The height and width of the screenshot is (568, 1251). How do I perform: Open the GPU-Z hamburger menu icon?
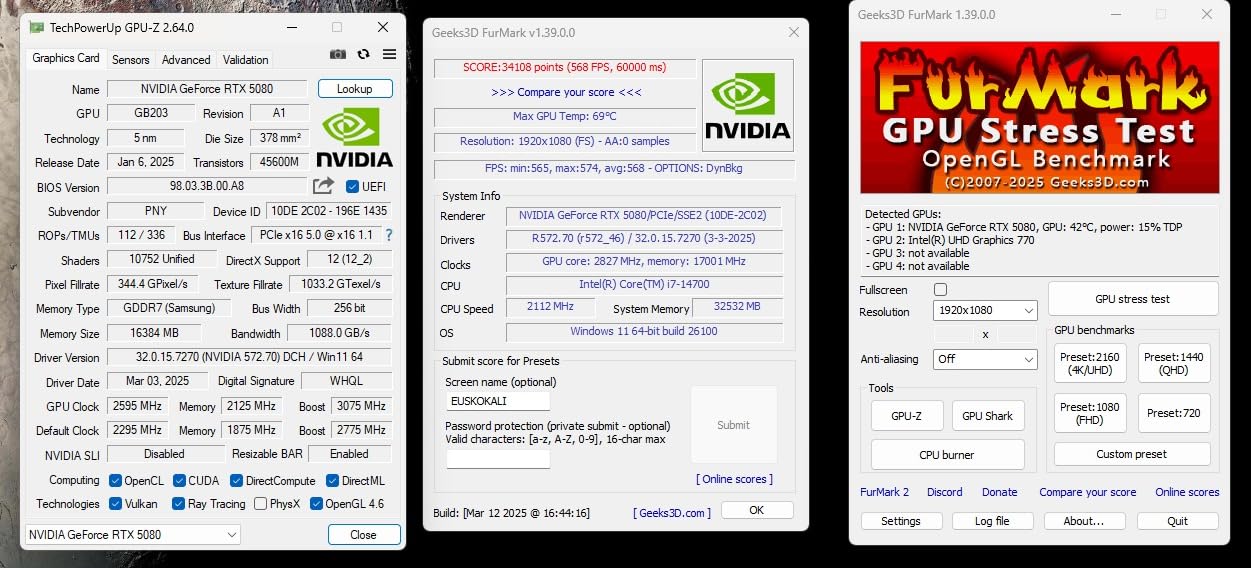(389, 54)
